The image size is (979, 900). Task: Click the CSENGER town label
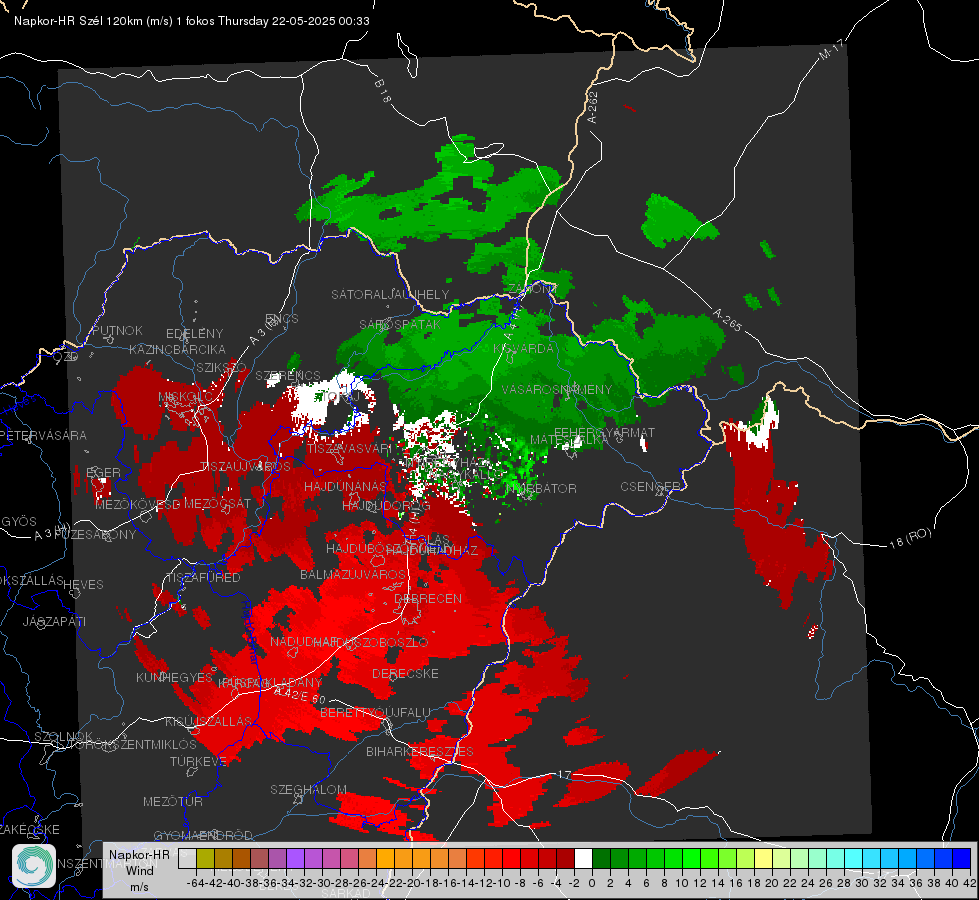click(650, 487)
